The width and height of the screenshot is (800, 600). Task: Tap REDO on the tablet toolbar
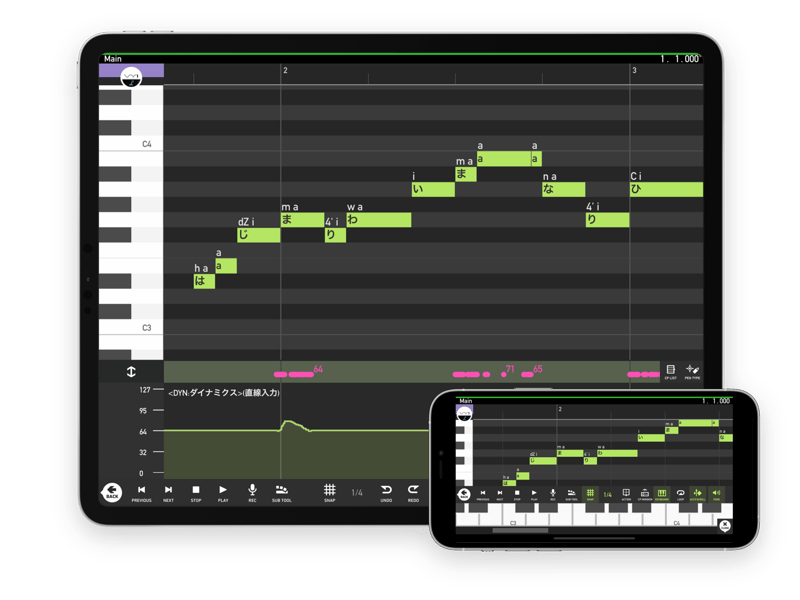(413, 493)
